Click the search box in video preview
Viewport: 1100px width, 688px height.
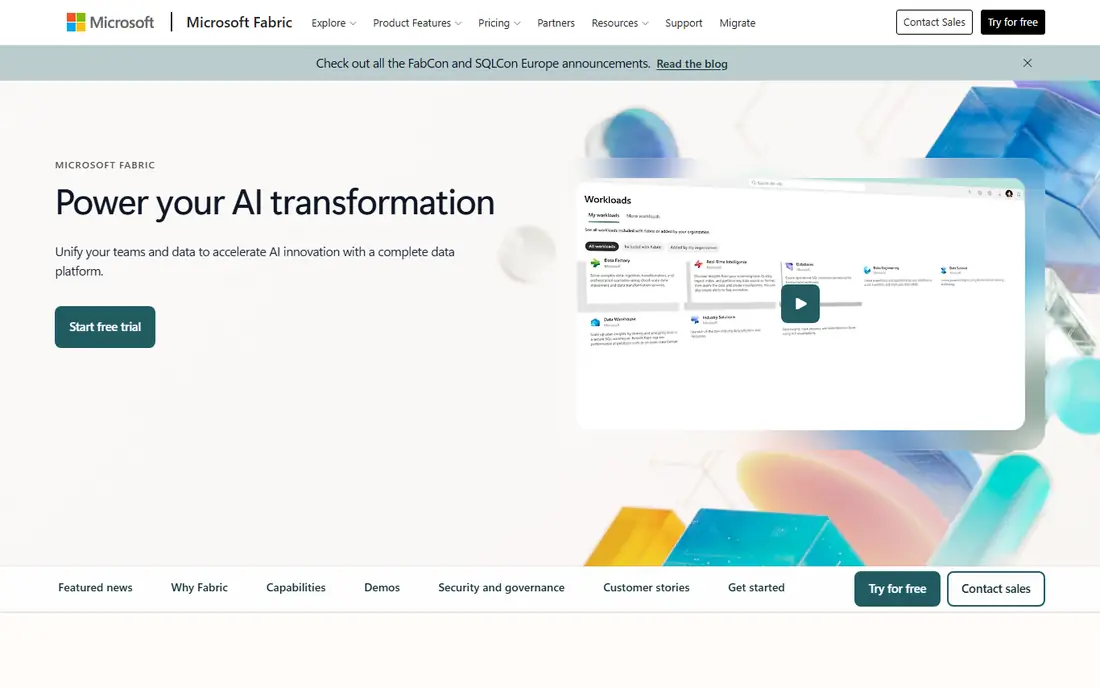point(807,184)
